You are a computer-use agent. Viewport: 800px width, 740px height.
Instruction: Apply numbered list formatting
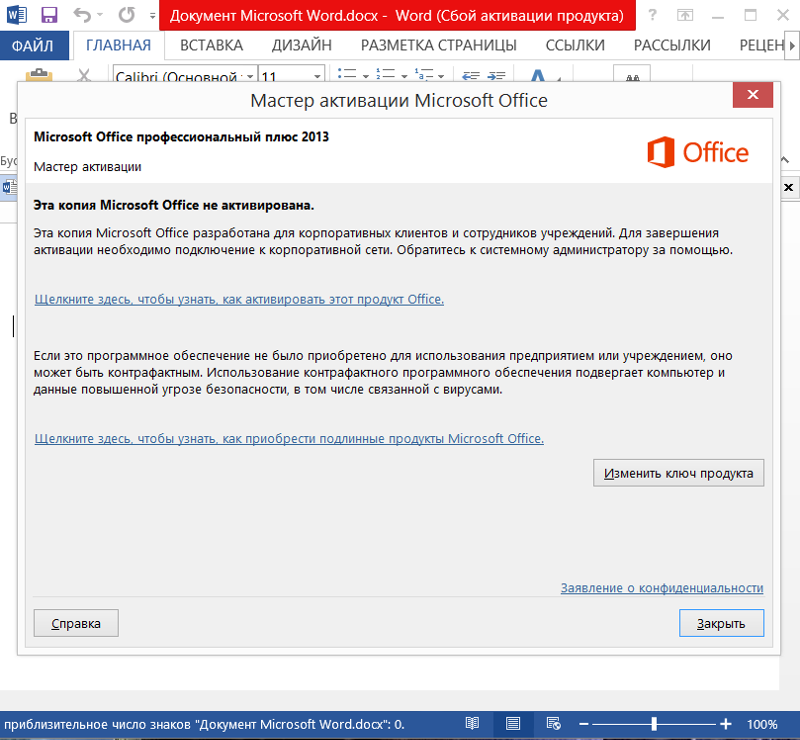[x=386, y=75]
